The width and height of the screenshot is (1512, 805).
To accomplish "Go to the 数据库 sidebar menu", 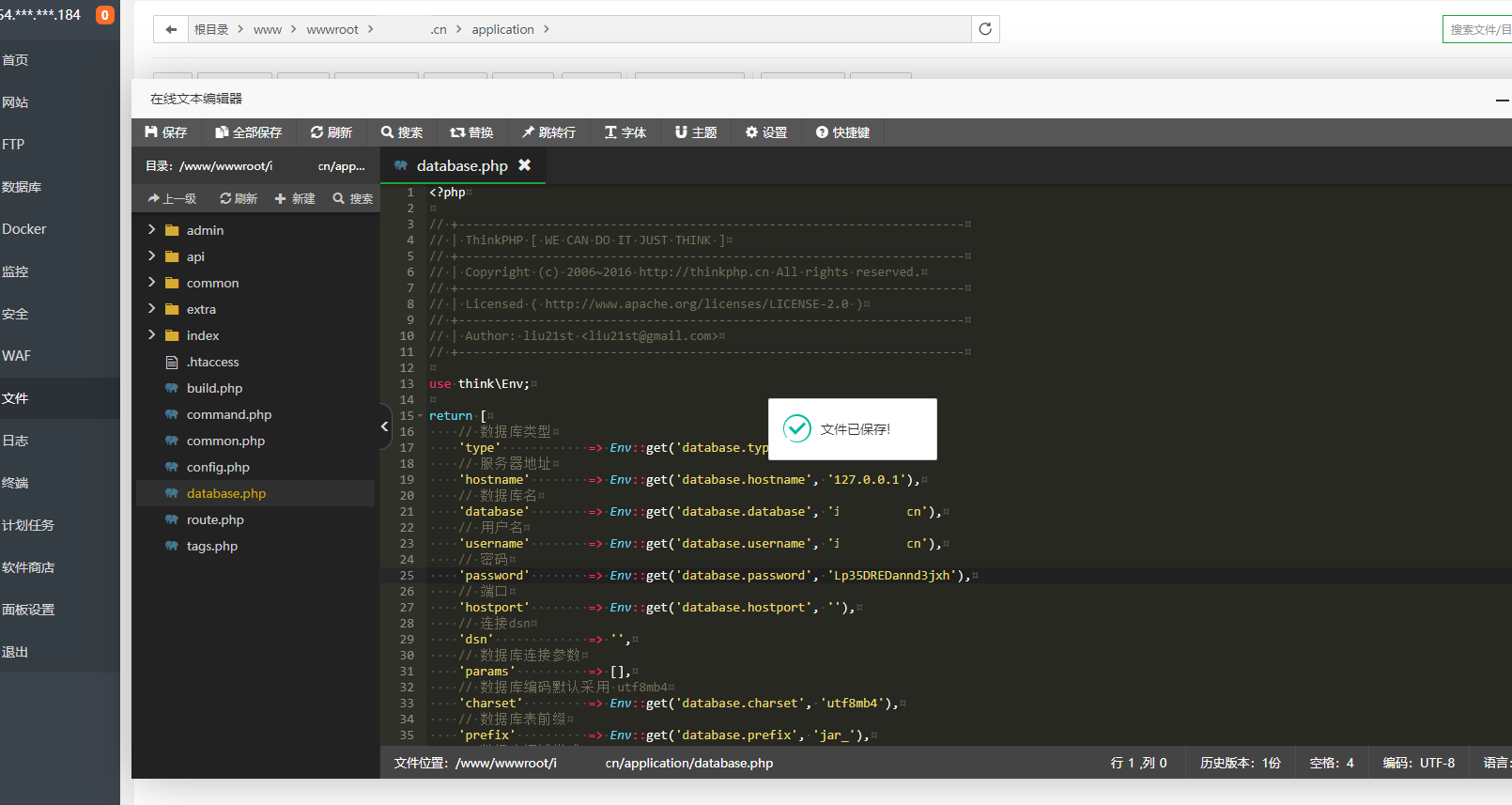I will point(22,187).
